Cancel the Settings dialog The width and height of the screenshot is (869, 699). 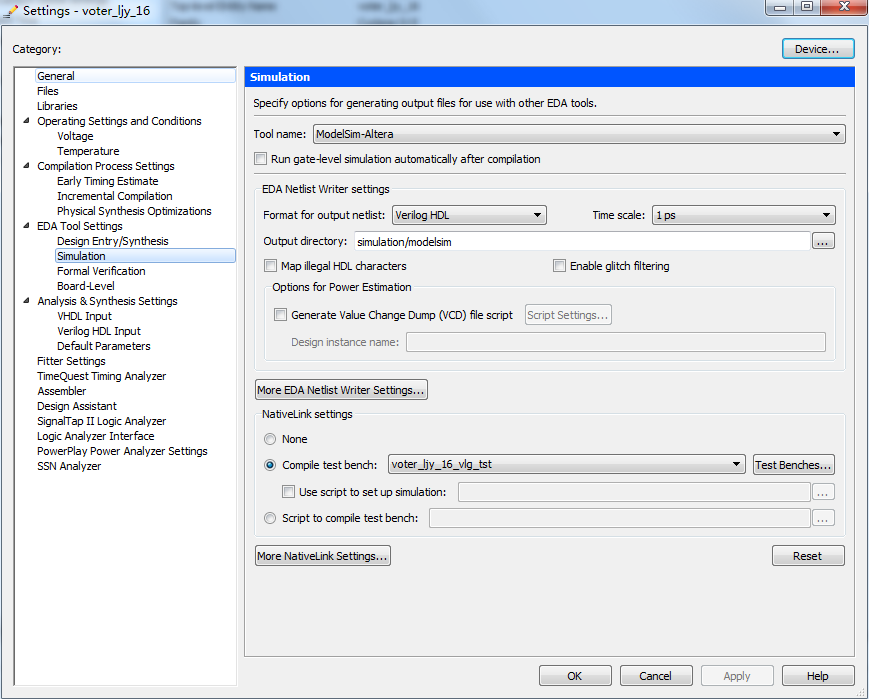click(x=656, y=676)
